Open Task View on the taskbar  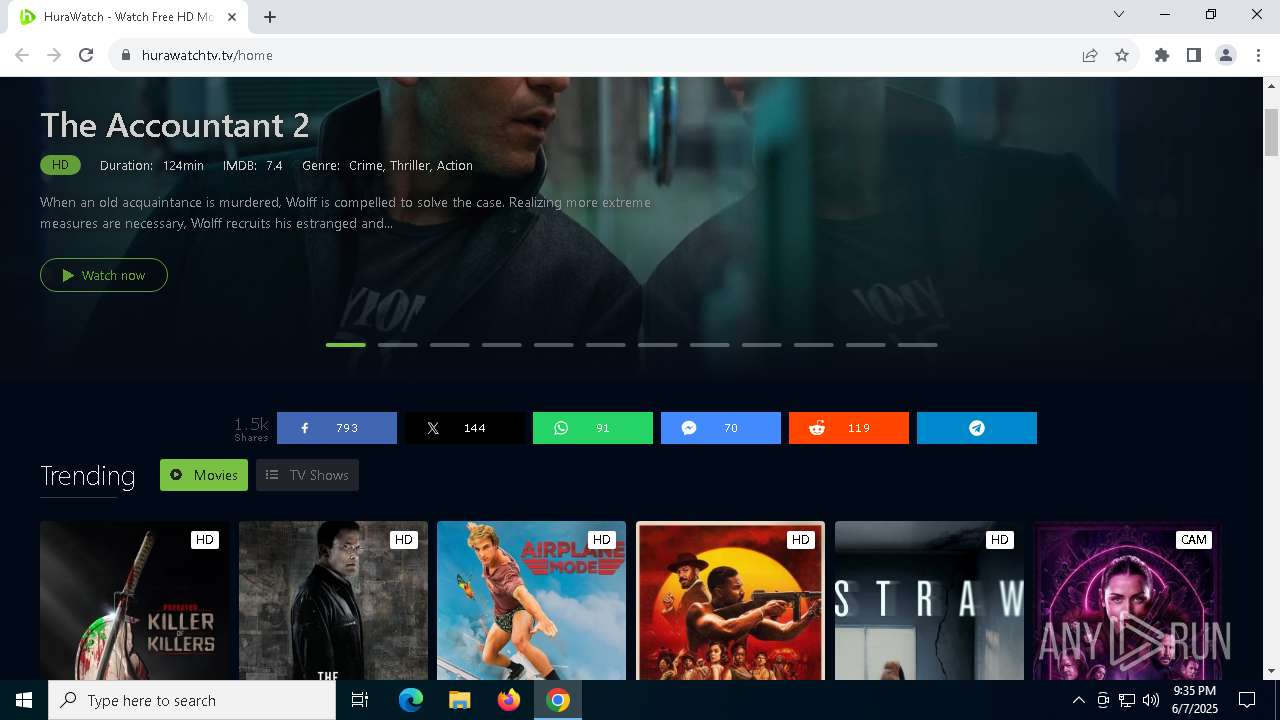tap(360, 700)
